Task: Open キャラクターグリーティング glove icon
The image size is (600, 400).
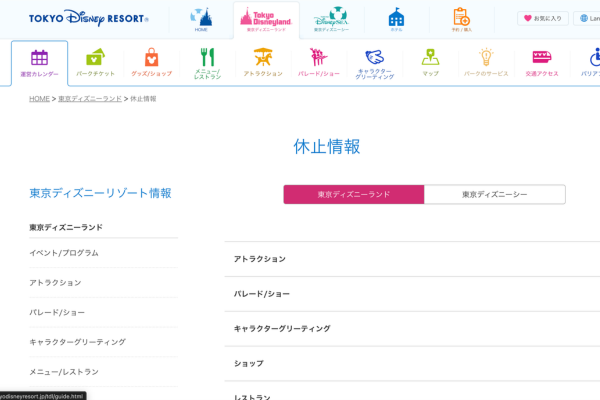Action: pyautogui.click(x=375, y=64)
